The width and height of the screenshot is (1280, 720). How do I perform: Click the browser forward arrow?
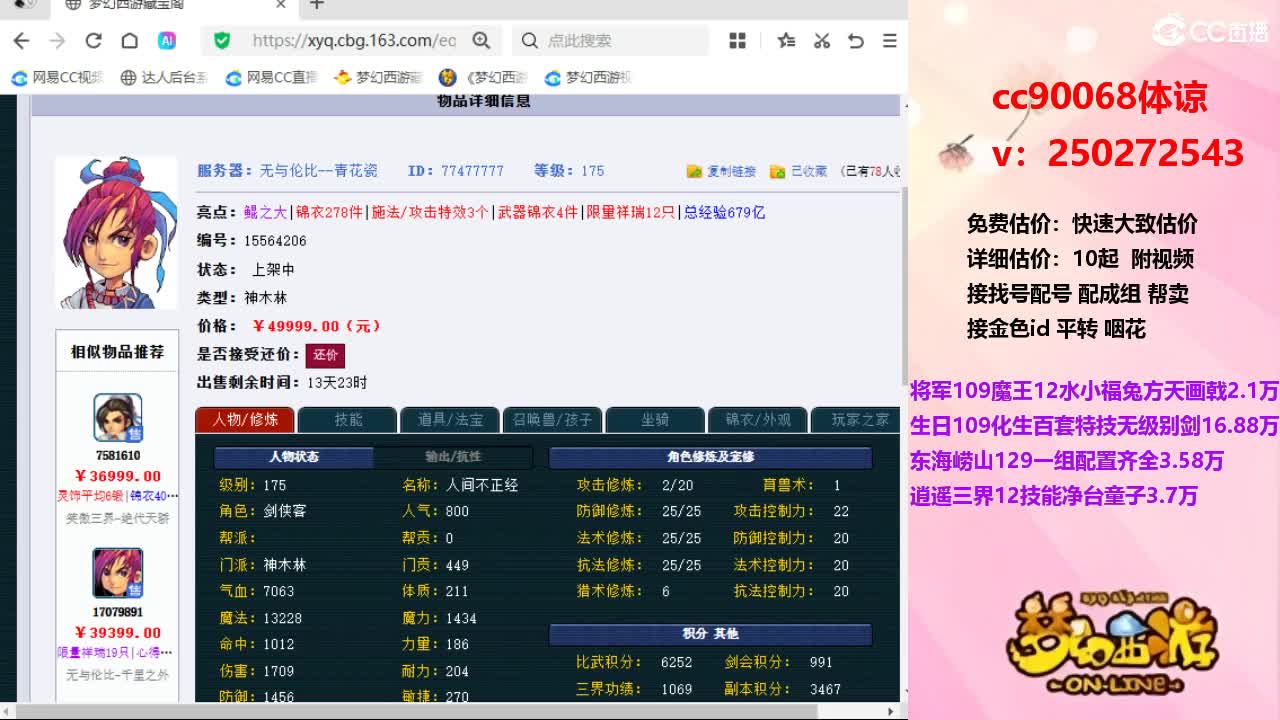(57, 41)
